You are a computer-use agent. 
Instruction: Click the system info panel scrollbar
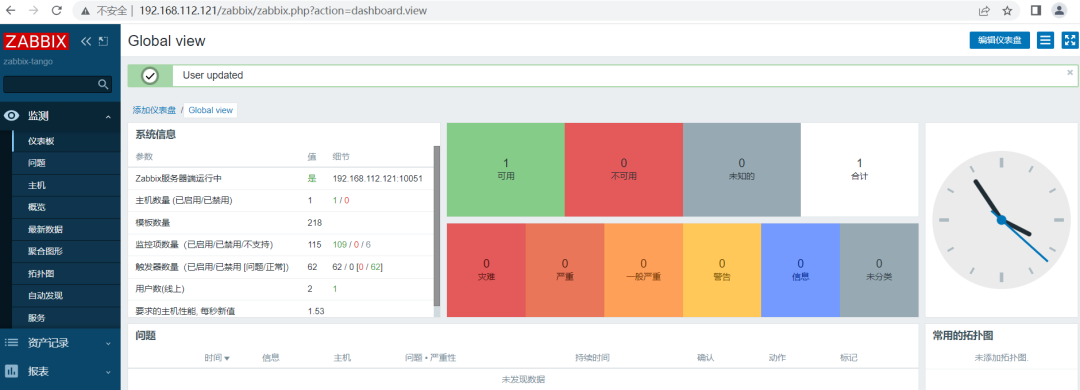[436, 226]
